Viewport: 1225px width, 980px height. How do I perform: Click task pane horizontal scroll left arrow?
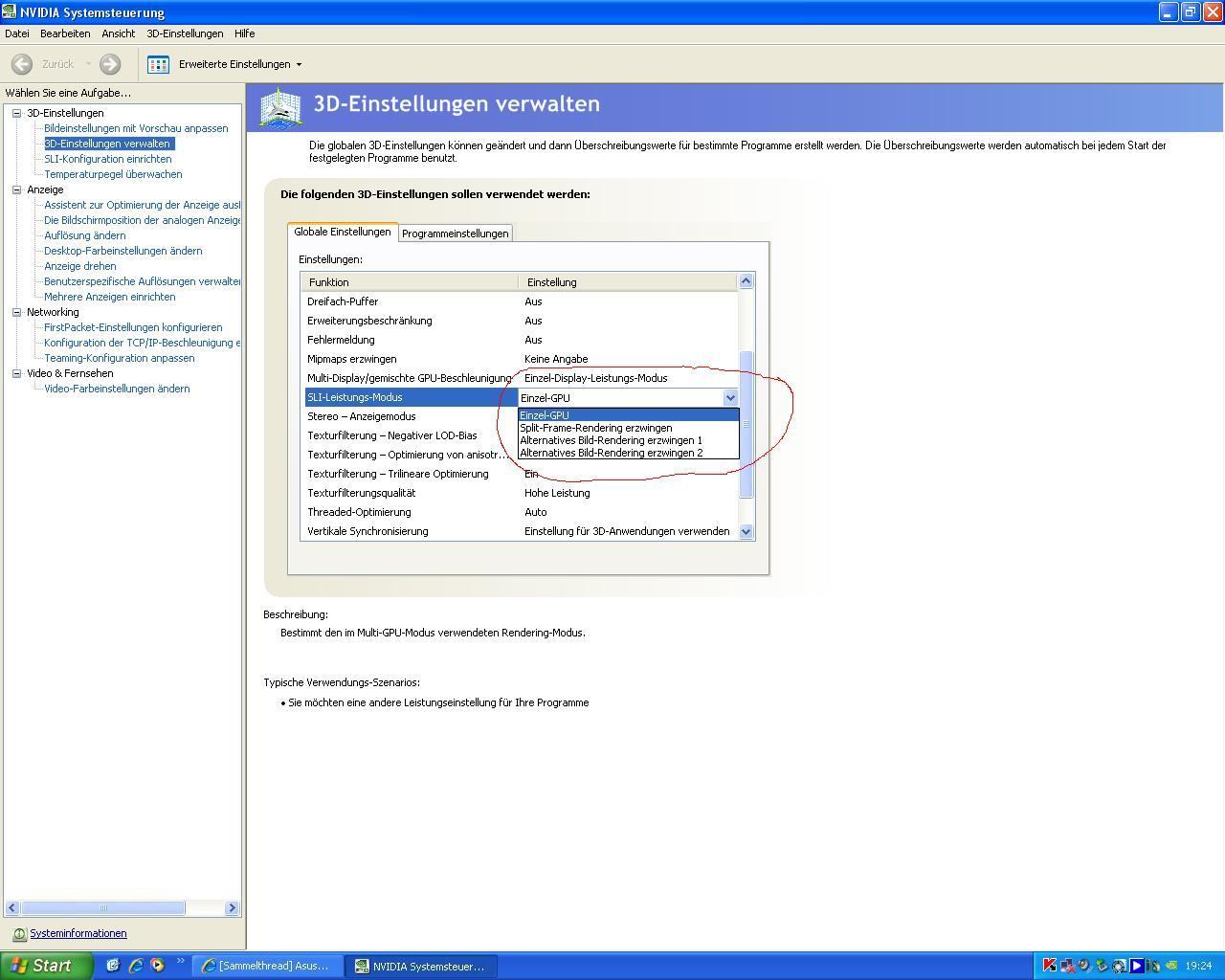tap(12, 907)
